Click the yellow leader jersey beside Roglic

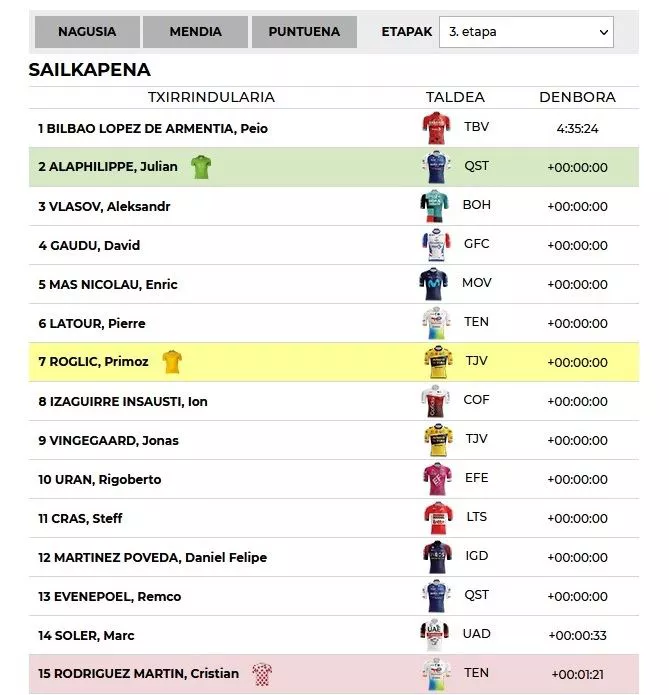pyautogui.click(x=172, y=362)
